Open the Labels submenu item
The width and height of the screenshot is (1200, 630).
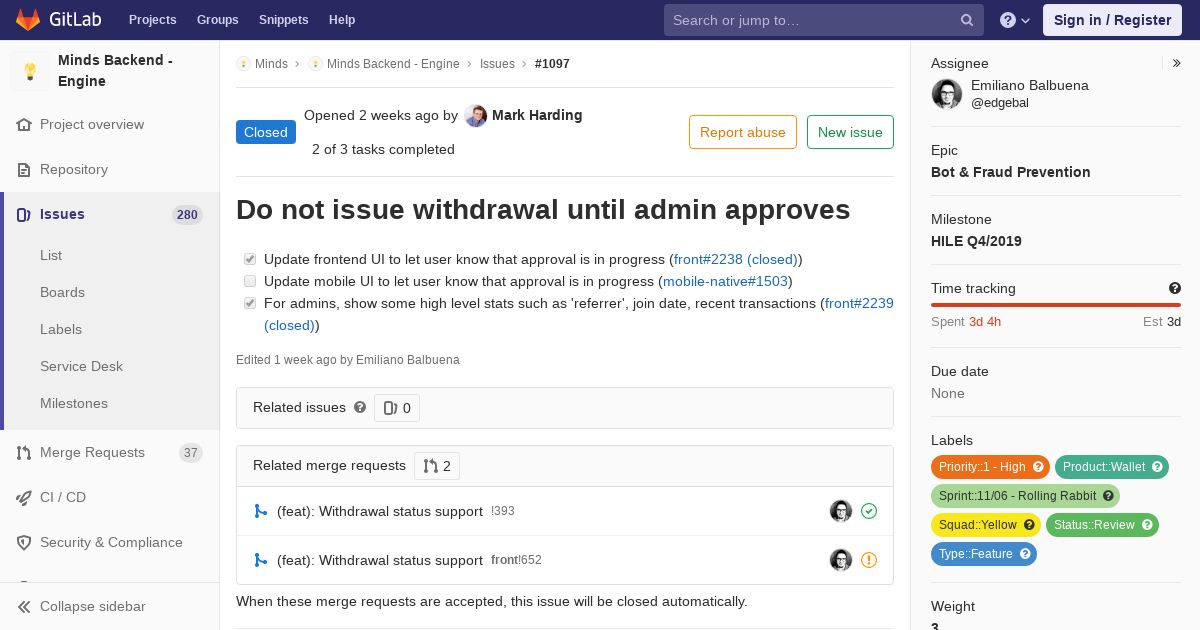61,330
